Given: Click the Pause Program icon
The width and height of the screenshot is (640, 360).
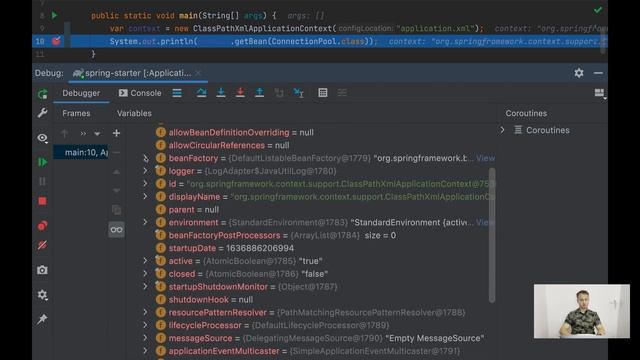Looking at the screenshot, I should [x=42, y=181].
